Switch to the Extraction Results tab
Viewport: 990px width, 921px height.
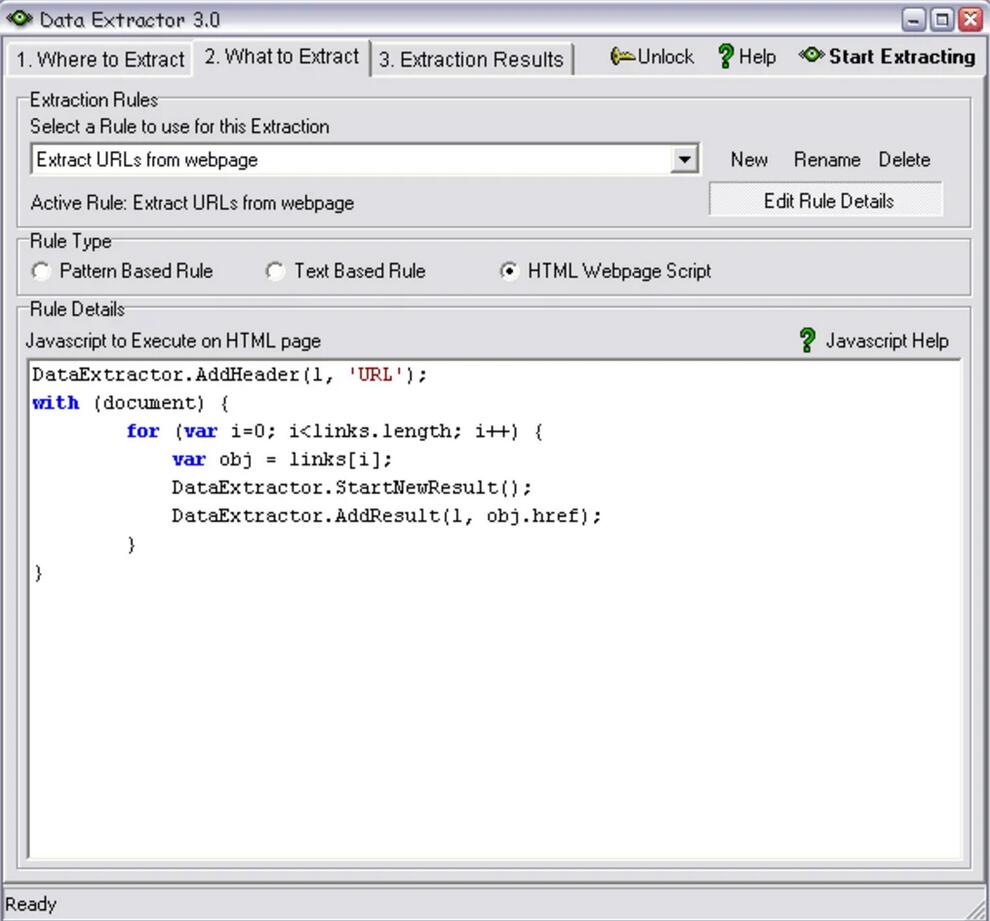pyautogui.click(x=471, y=59)
